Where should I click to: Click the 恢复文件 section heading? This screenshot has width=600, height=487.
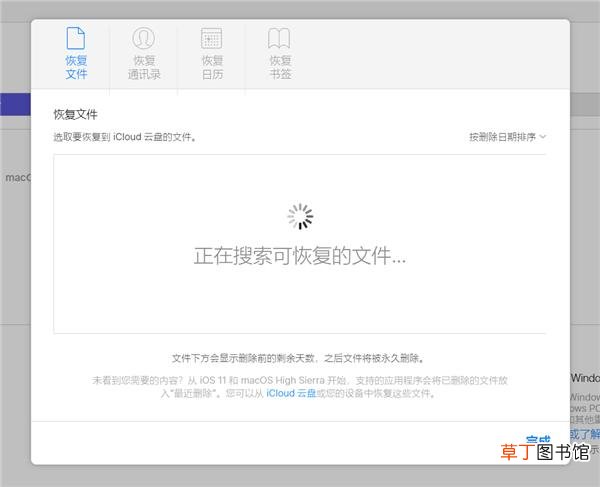click(x=75, y=114)
